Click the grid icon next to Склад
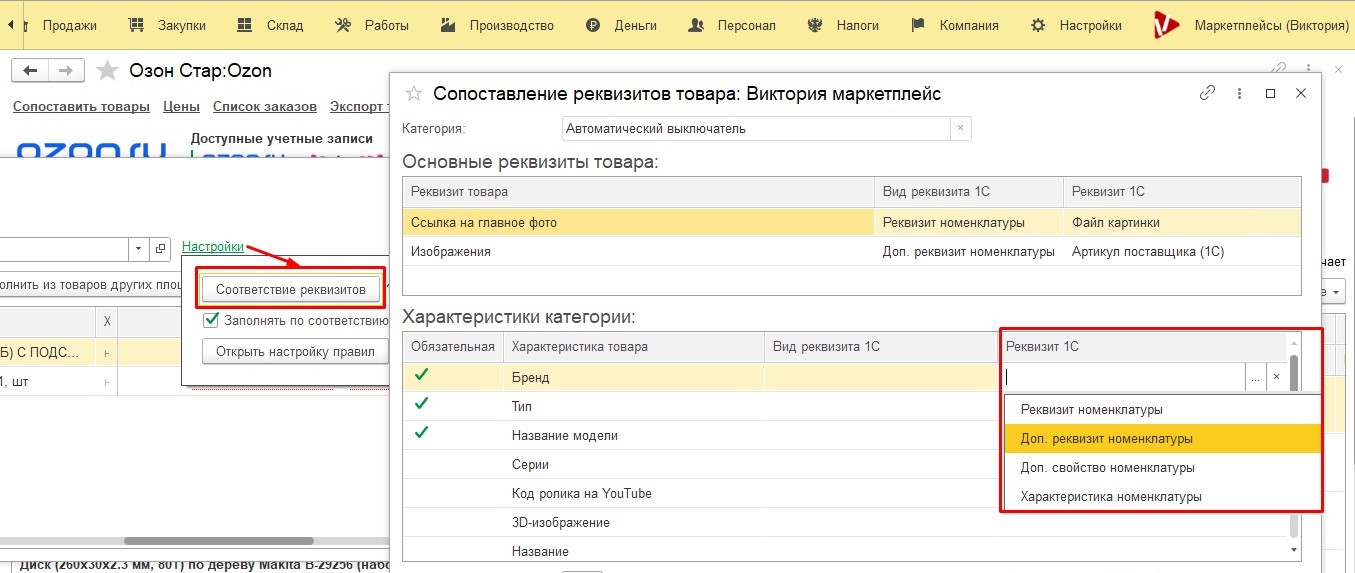Viewport: 1355px width, 573px height. [245, 25]
